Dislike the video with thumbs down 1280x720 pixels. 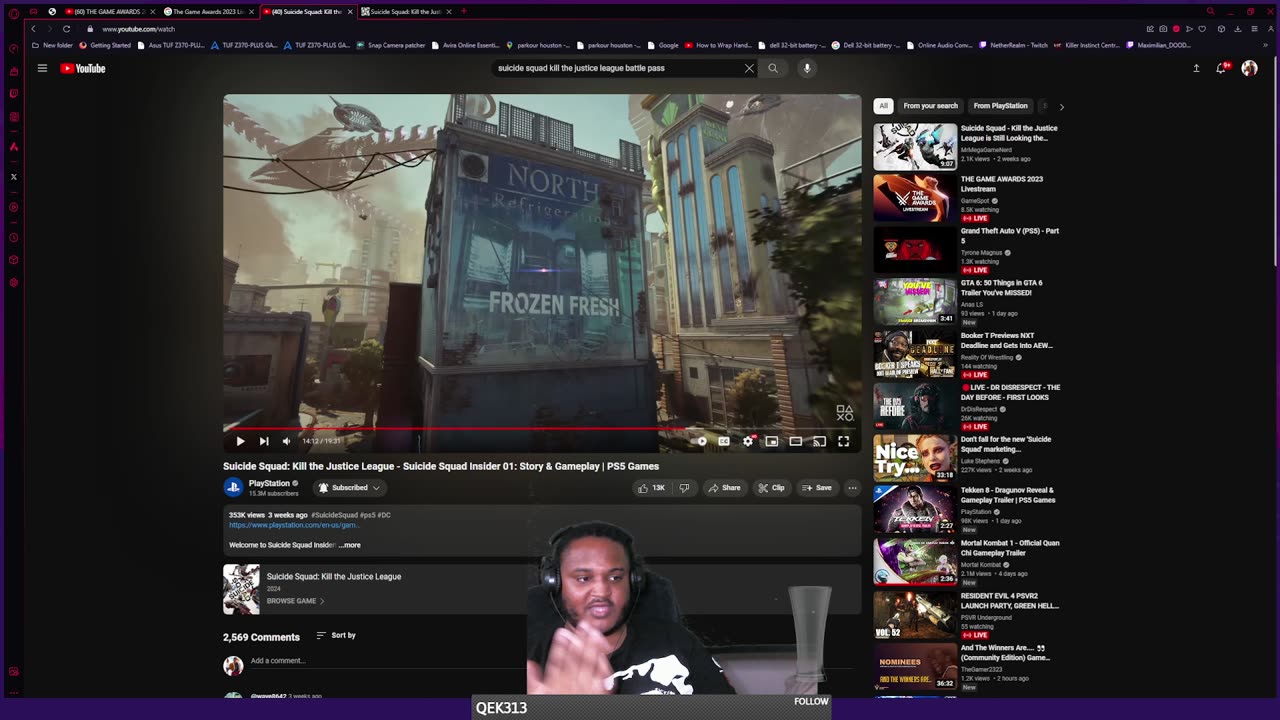tap(684, 488)
